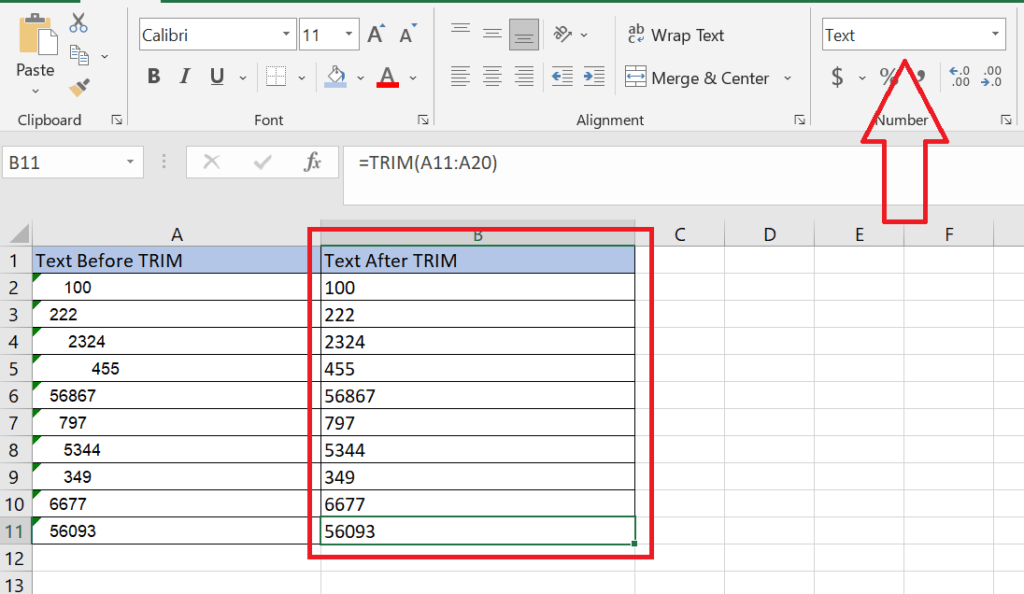Click Increase Decimal

(x=958, y=74)
